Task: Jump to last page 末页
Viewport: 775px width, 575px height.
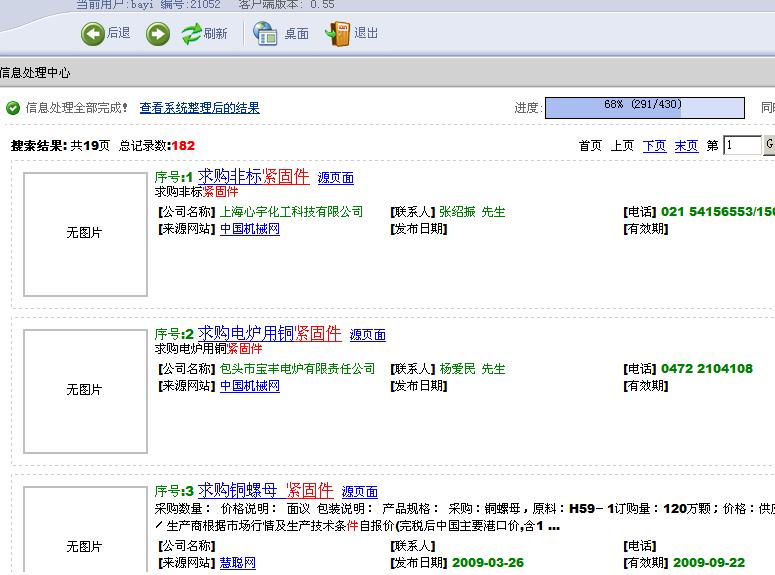Action: pyautogui.click(x=686, y=146)
